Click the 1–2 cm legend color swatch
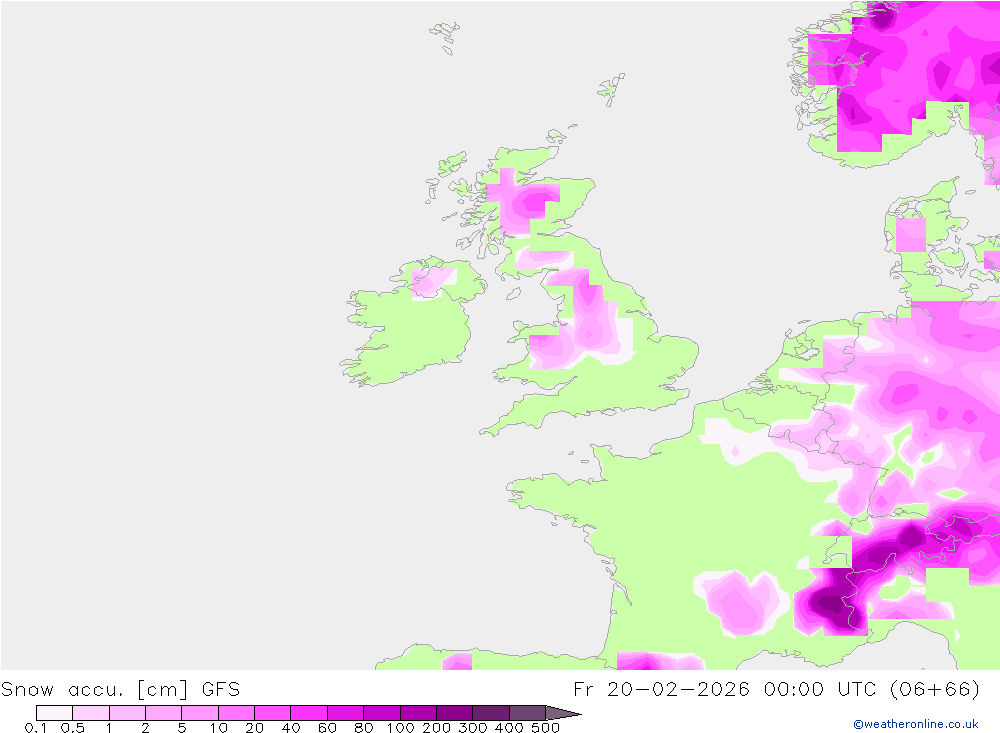1000x733 pixels. [x=127, y=713]
